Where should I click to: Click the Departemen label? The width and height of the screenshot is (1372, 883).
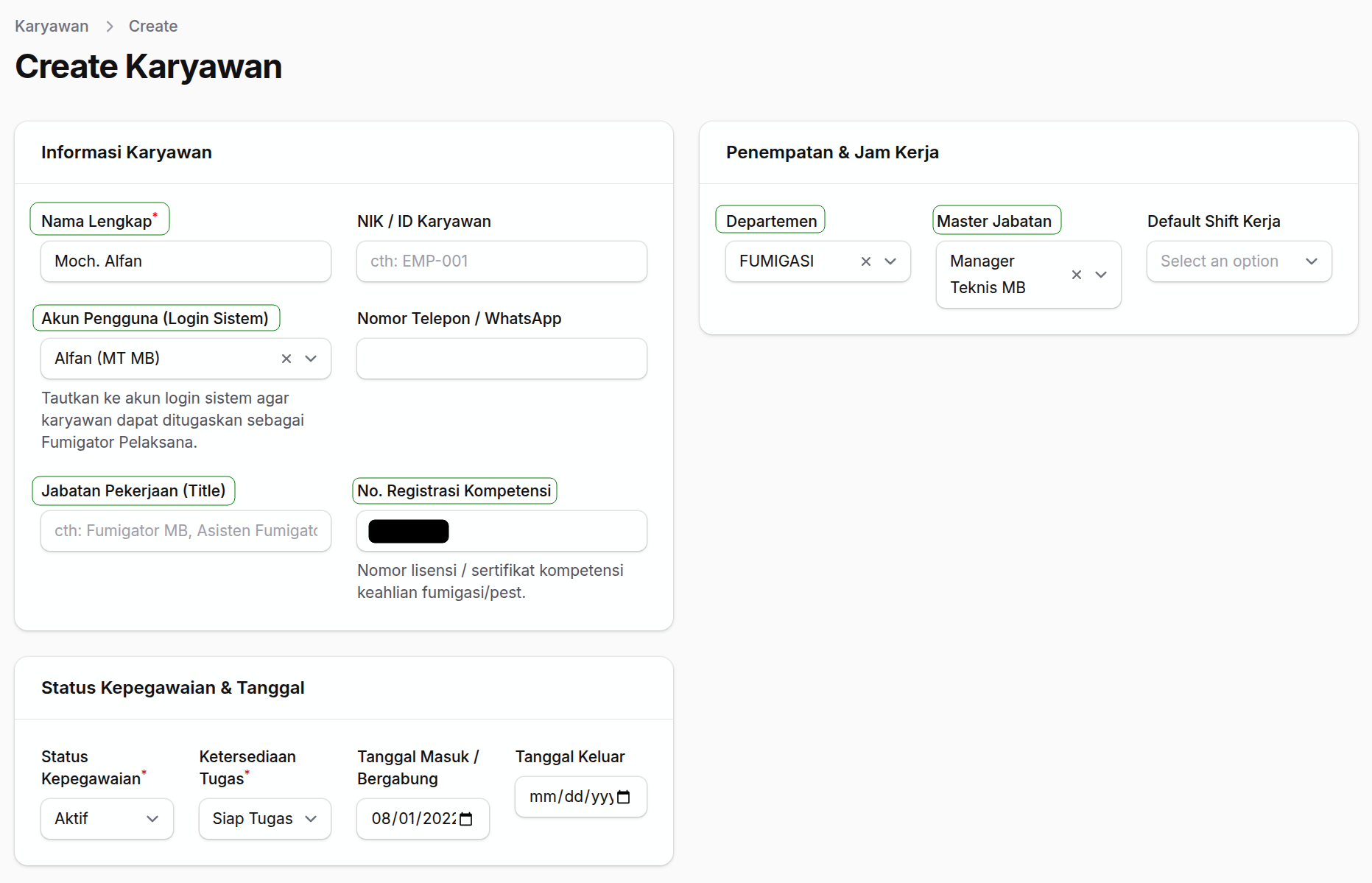point(771,221)
